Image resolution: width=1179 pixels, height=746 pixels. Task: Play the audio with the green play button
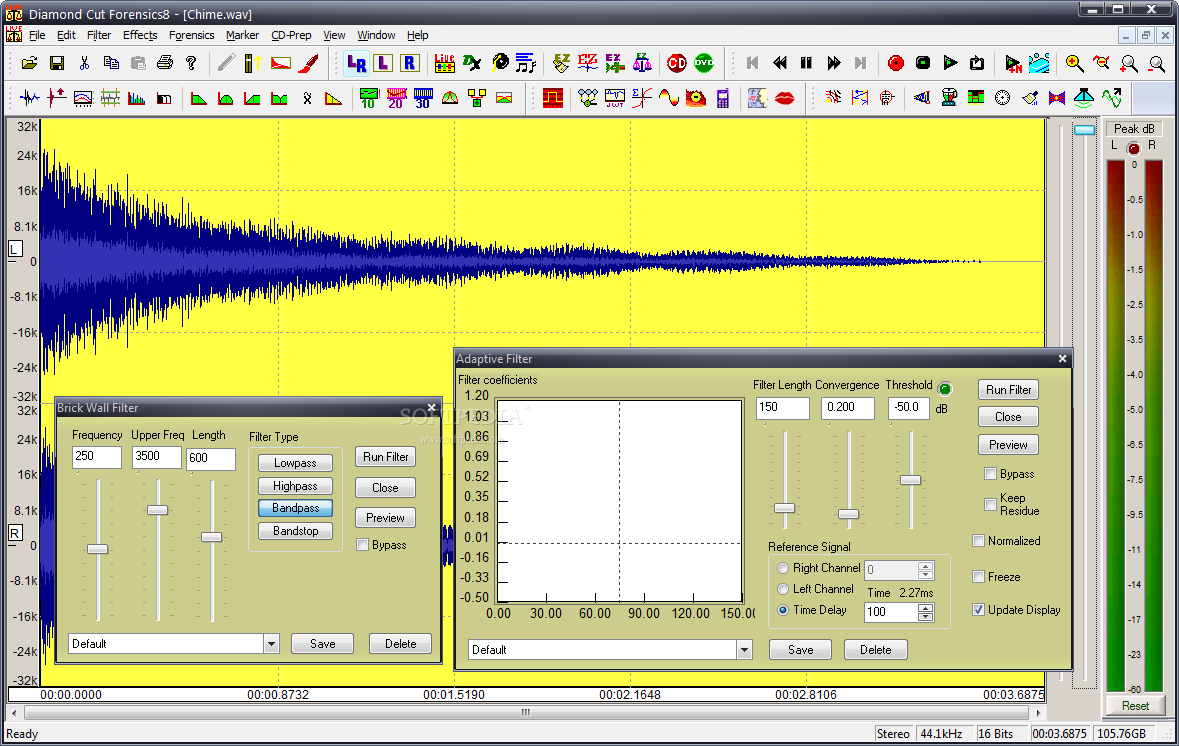pyautogui.click(x=950, y=63)
